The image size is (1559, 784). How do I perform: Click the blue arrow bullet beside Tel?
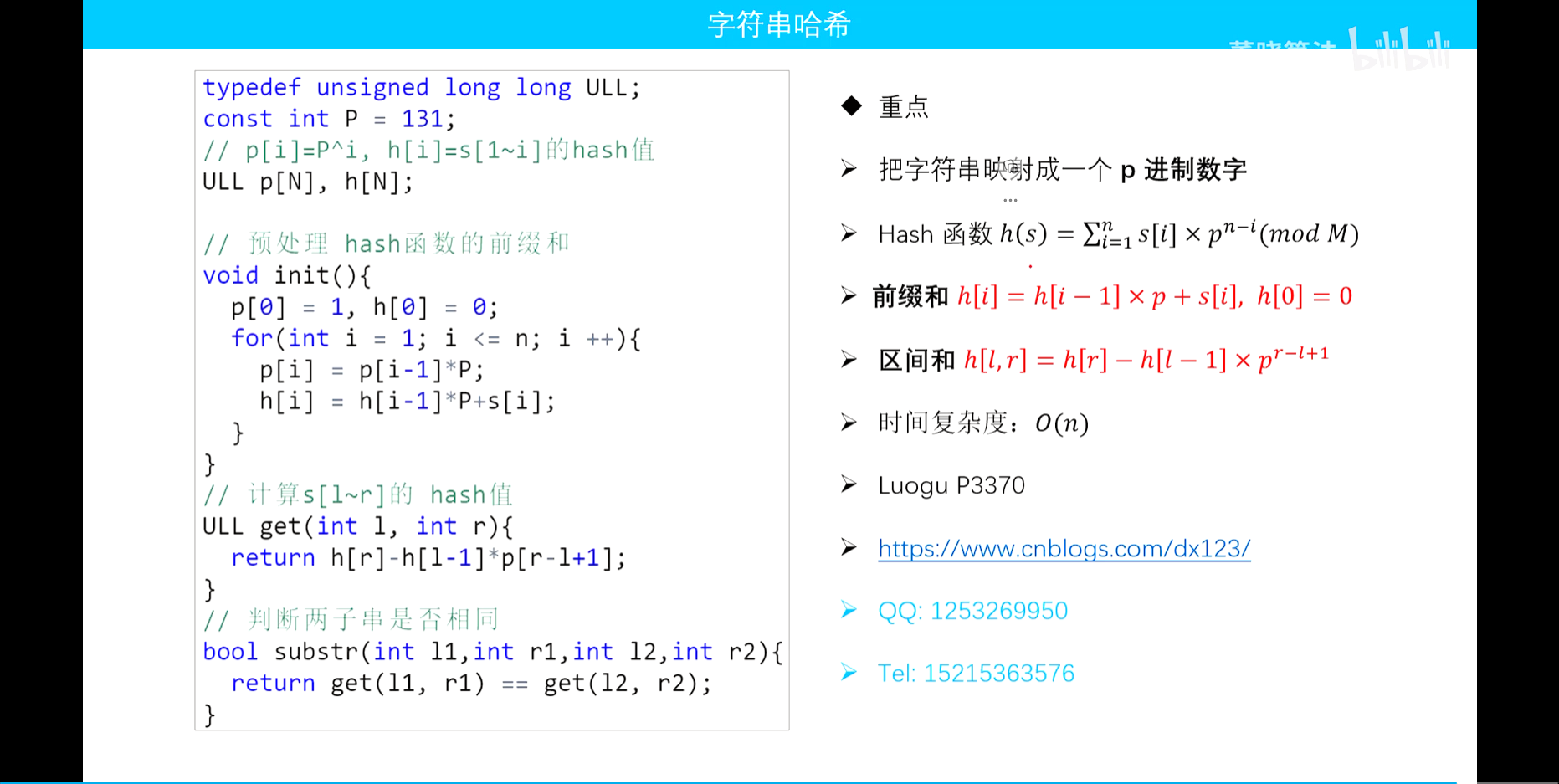click(x=849, y=673)
